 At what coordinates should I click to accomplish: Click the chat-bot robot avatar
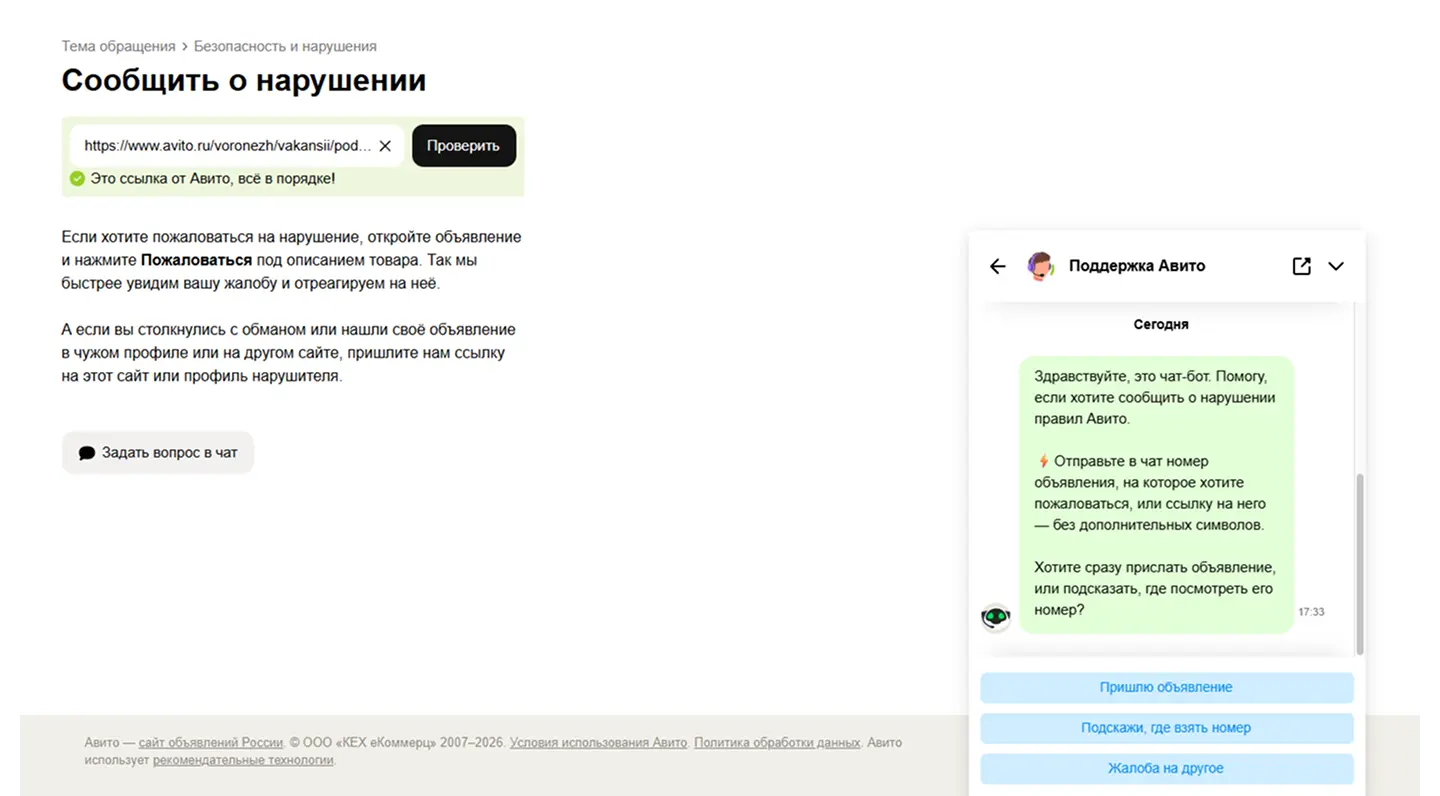coord(995,617)
